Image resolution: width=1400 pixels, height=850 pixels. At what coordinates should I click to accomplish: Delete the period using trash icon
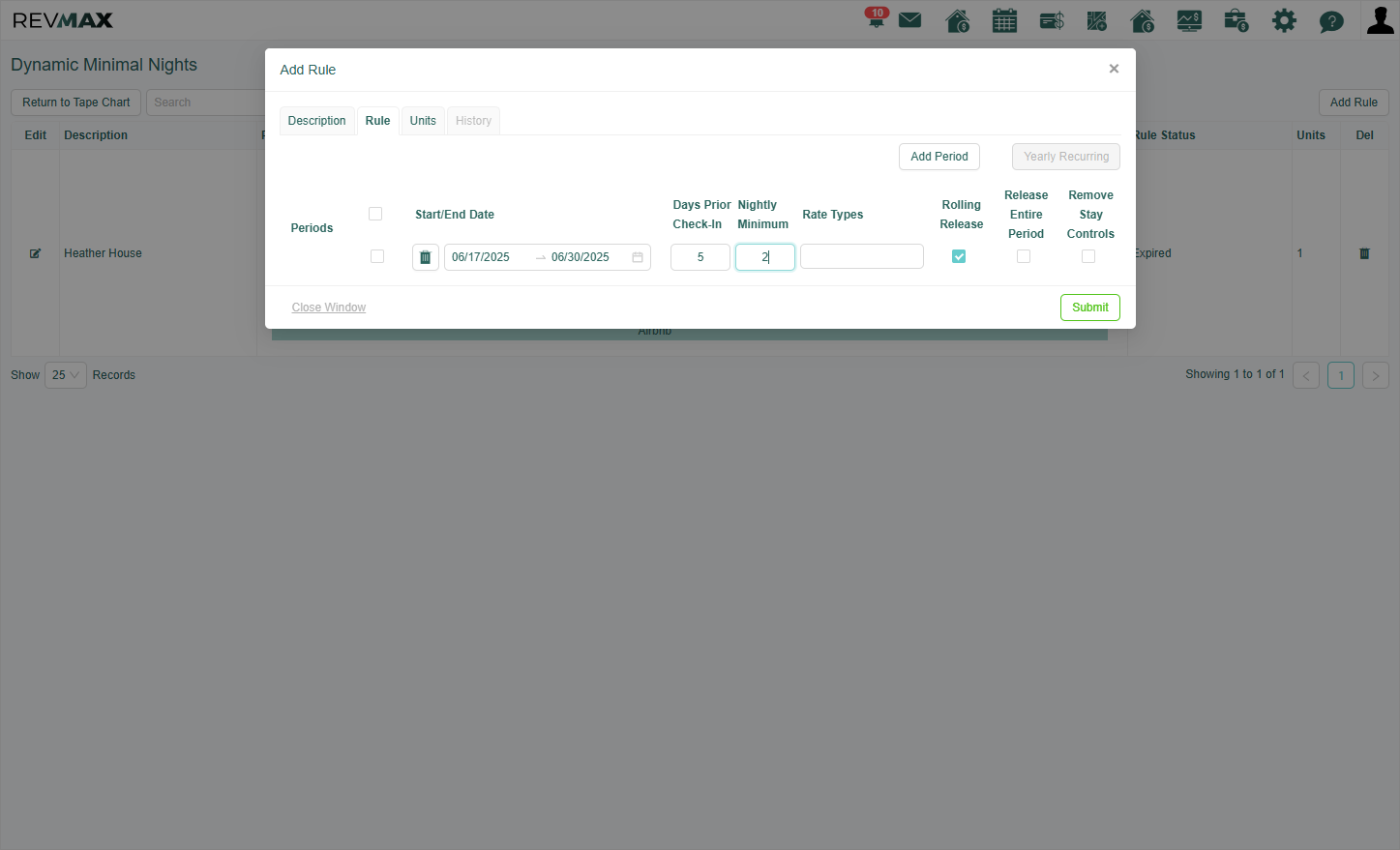point(426,257)
